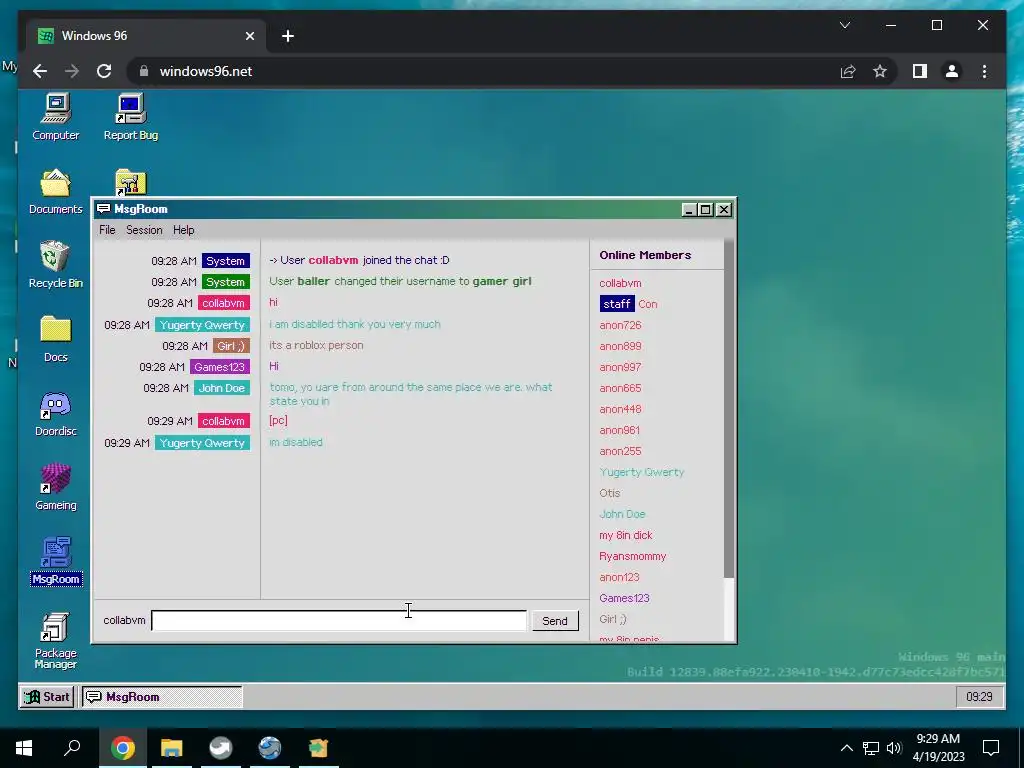This screenshot has height=768, width=1024.
Task: Open the Package Manager icon
Action: click(56, 641)
